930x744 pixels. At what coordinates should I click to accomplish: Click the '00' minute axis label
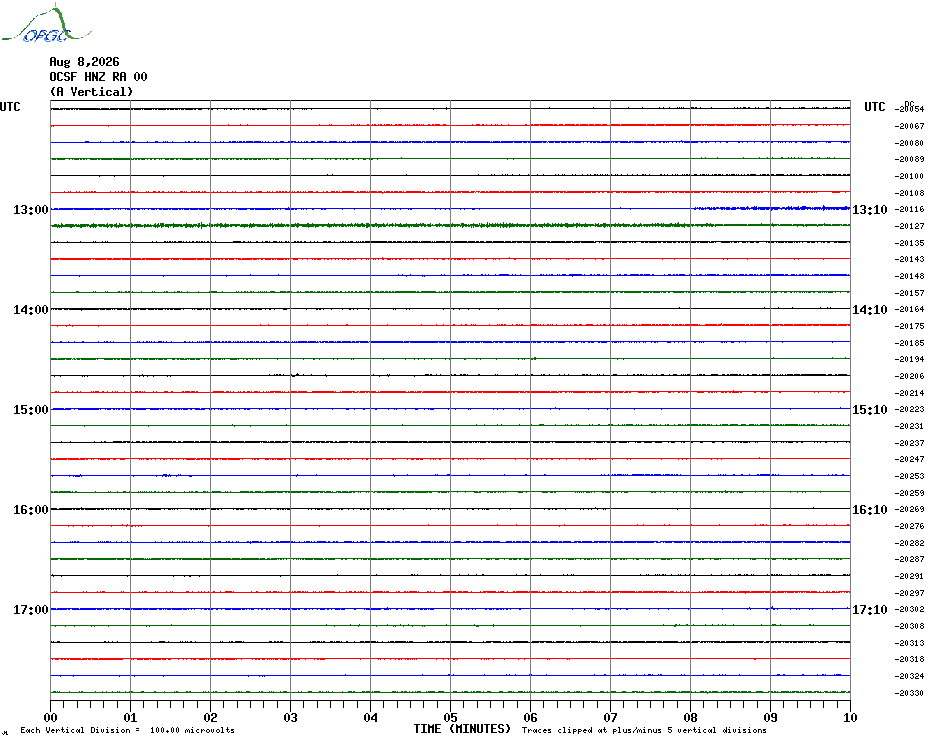[50, 718]
